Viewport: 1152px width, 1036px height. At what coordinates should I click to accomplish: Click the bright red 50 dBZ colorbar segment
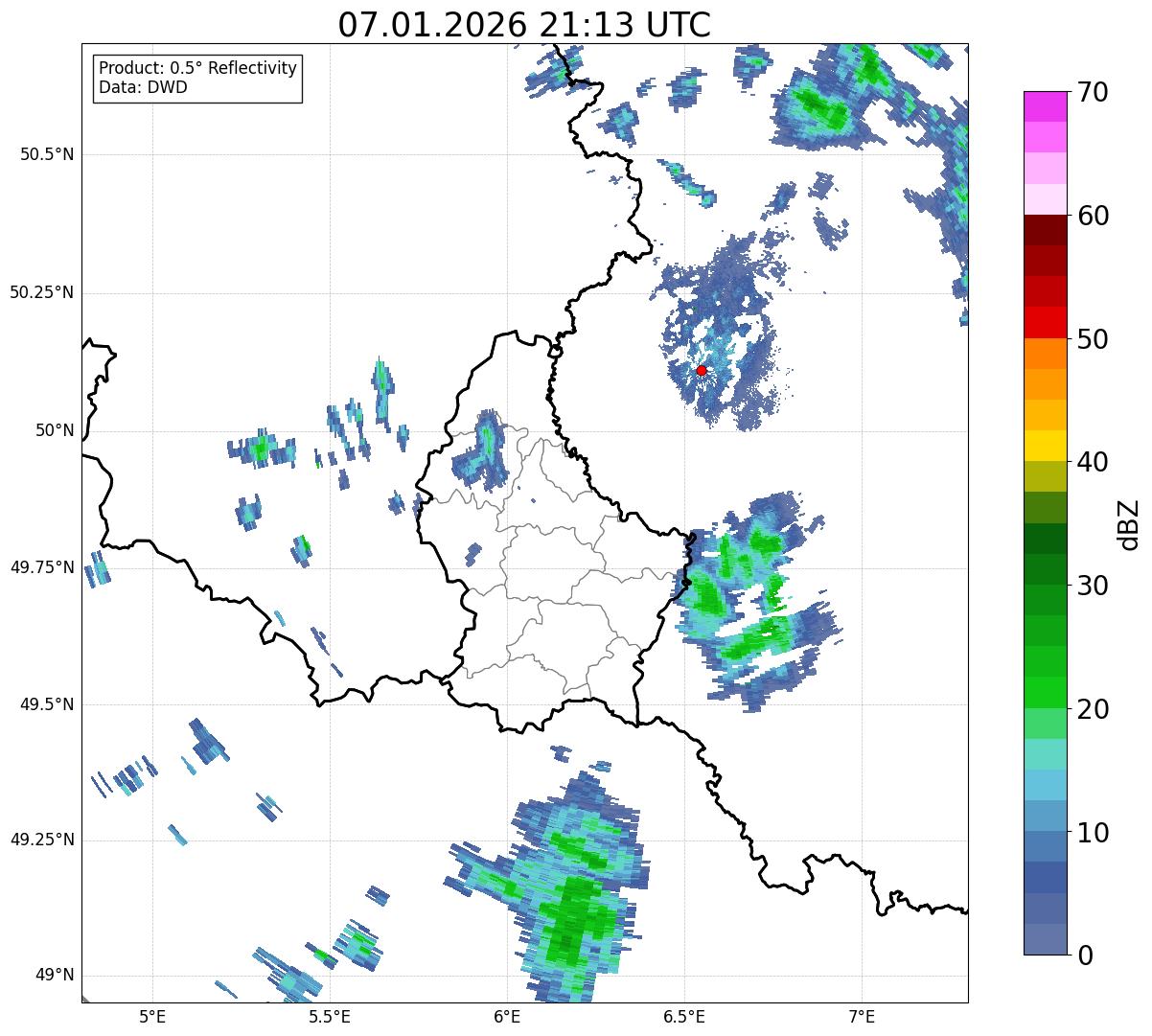(1046, 323)
